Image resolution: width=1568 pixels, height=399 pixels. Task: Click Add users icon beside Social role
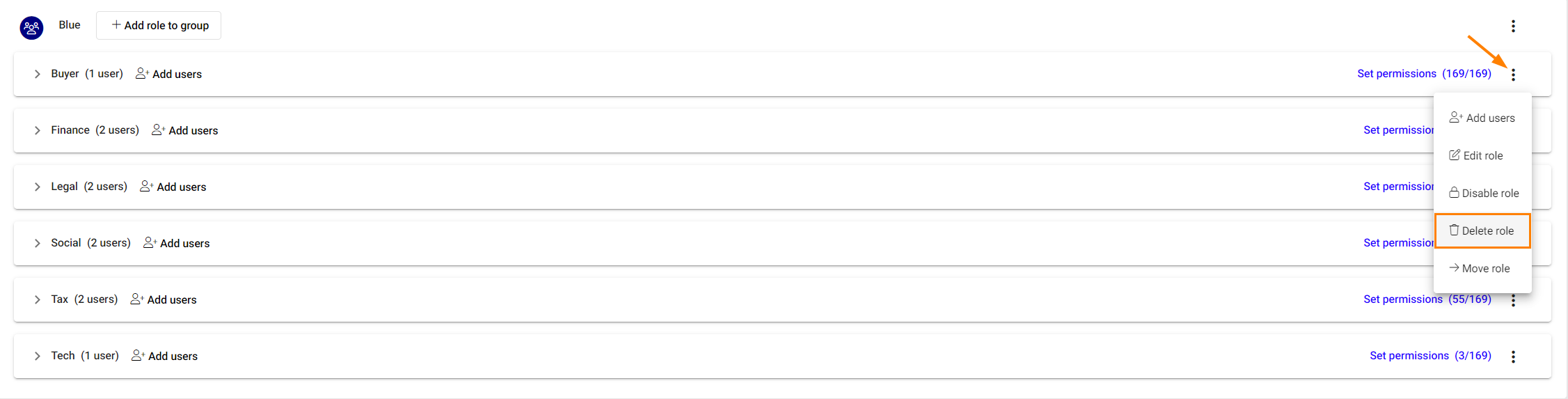point(150,243)
